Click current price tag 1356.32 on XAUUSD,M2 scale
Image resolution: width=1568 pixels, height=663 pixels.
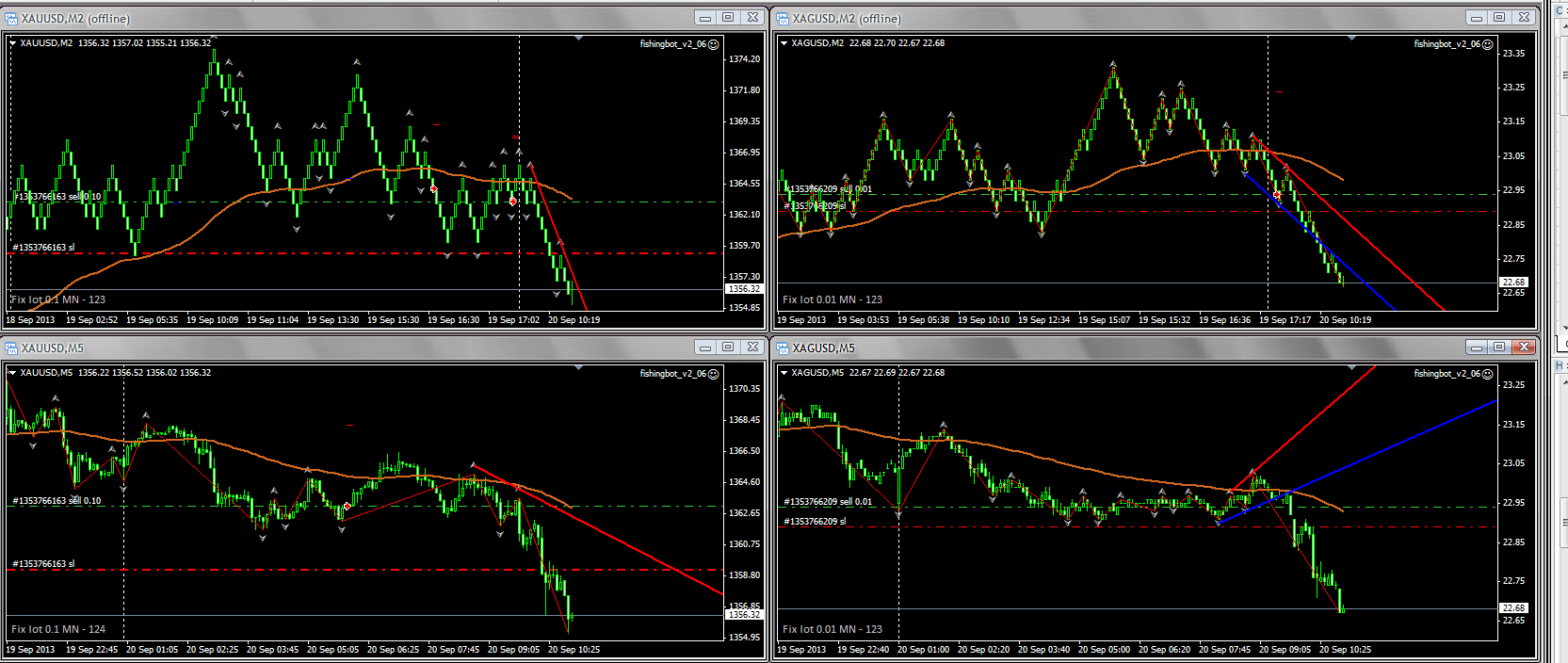click(x=744, y=289)
